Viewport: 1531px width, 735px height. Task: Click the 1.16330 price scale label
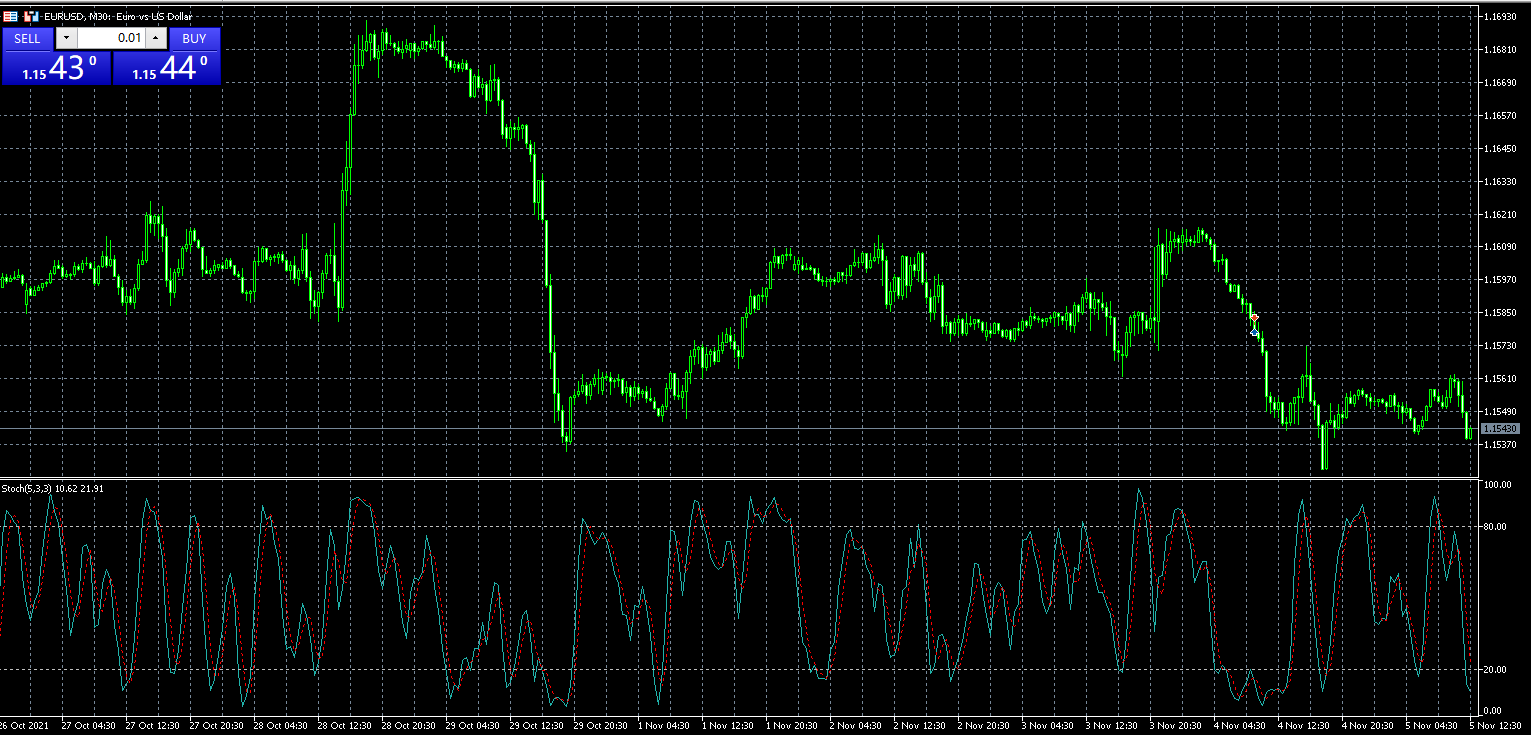1500,182
